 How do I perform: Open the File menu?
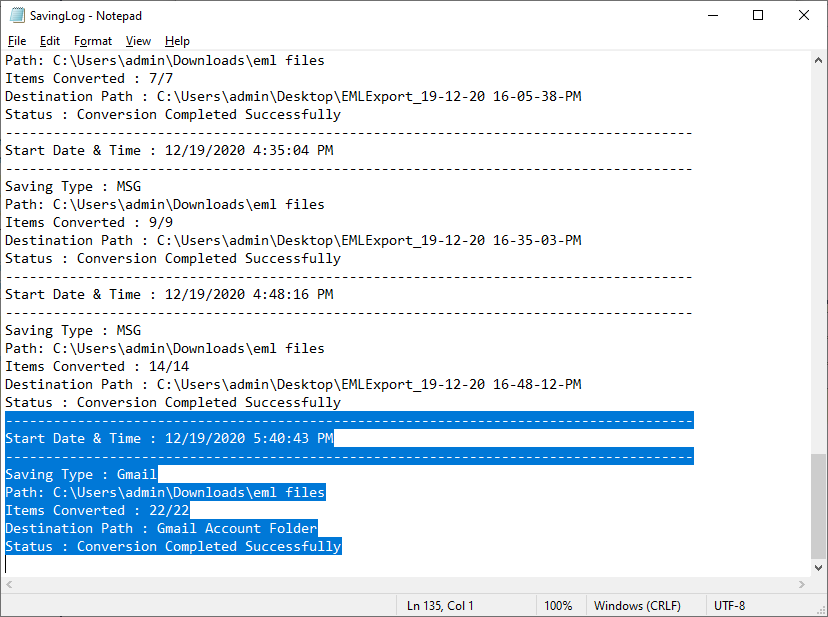pyautogui.click(x=17, y=41)
